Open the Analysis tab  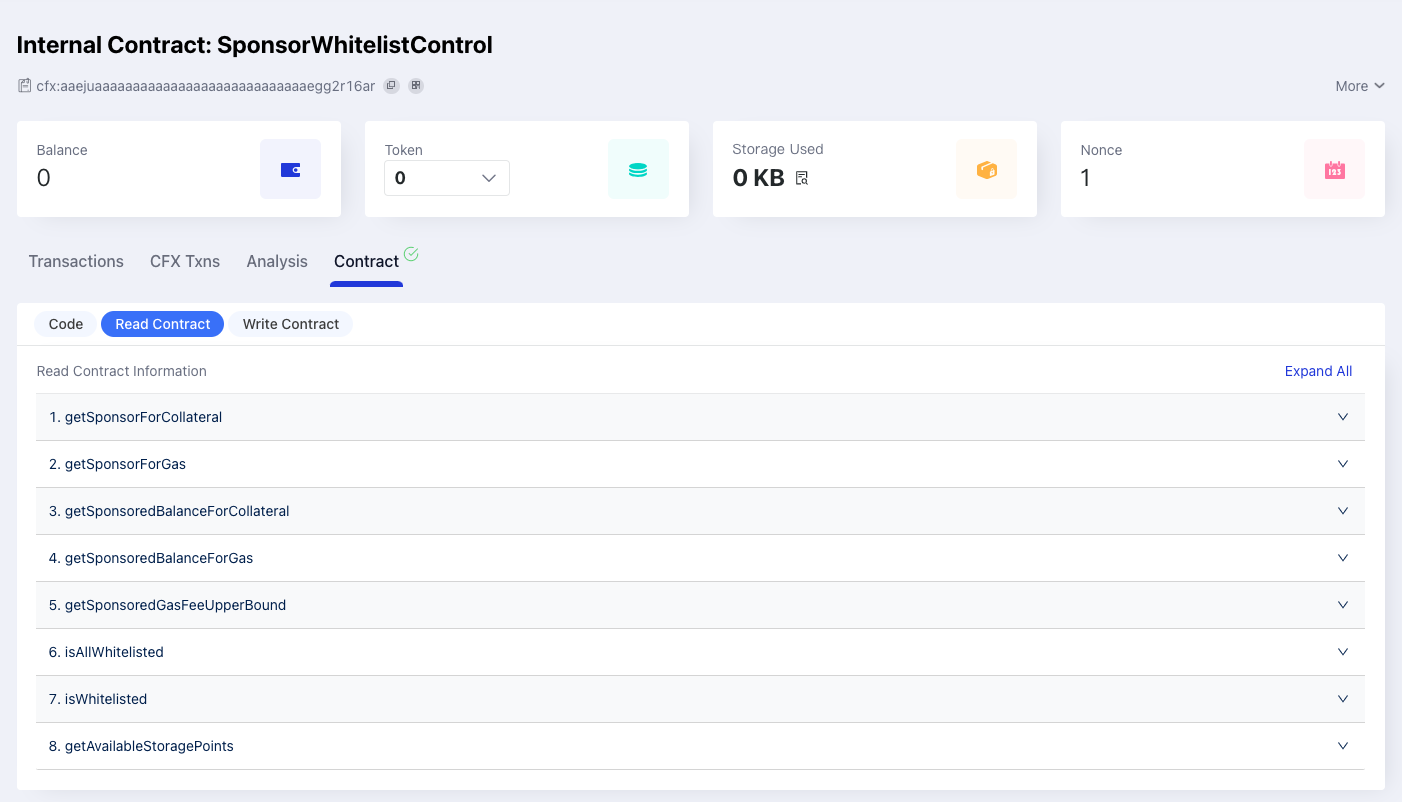277,261
